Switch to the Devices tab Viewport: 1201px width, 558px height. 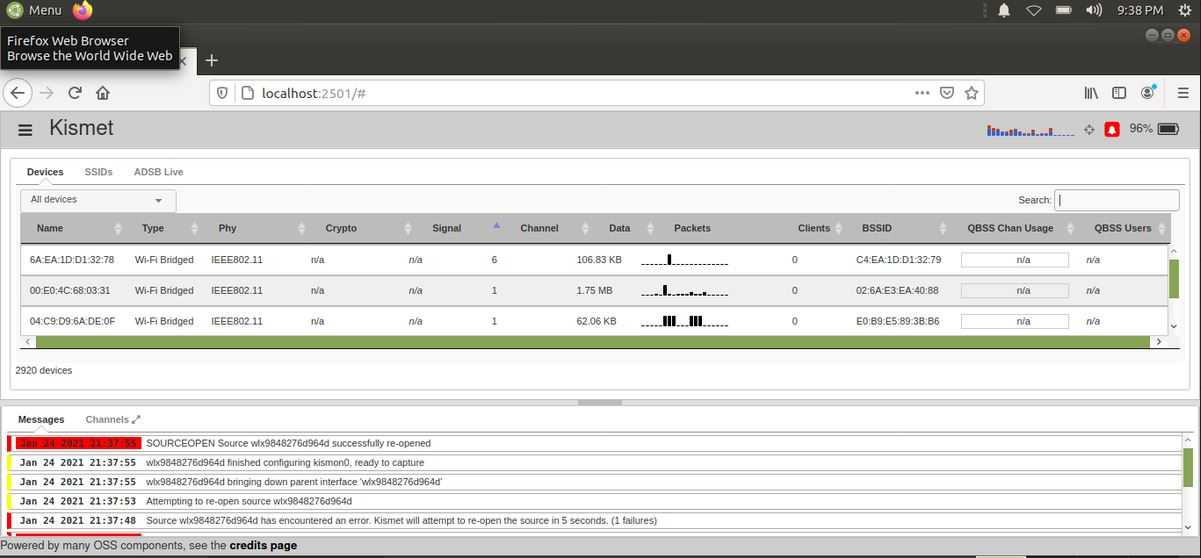click(45, 172)
